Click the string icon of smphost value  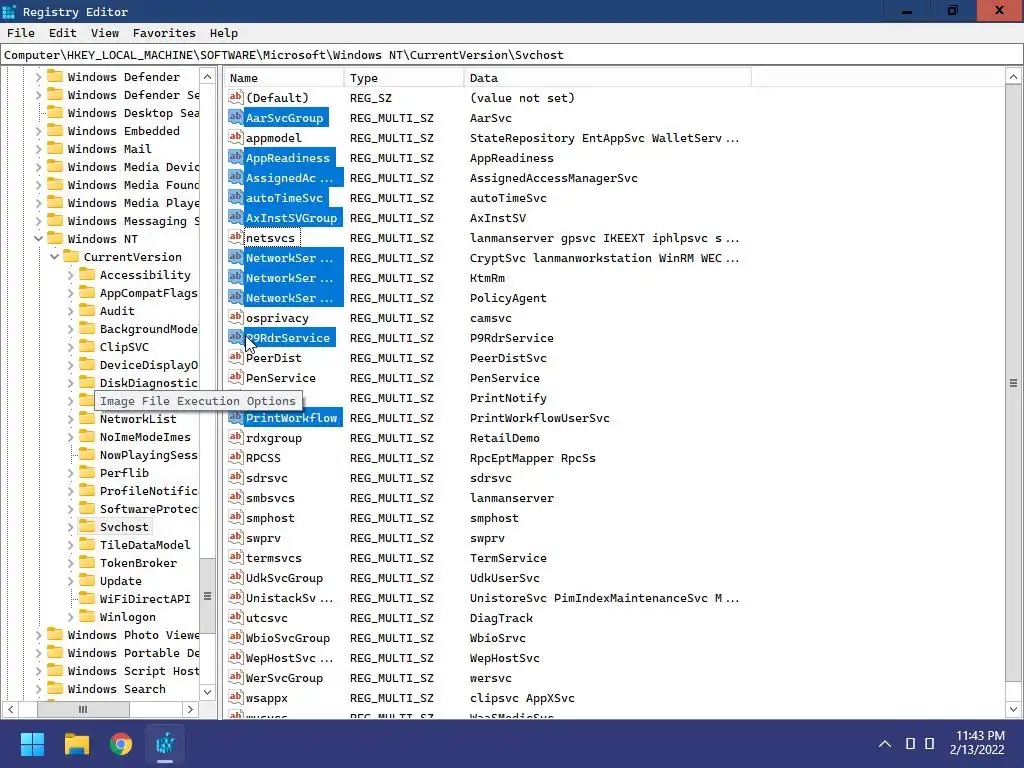[235, 517]
